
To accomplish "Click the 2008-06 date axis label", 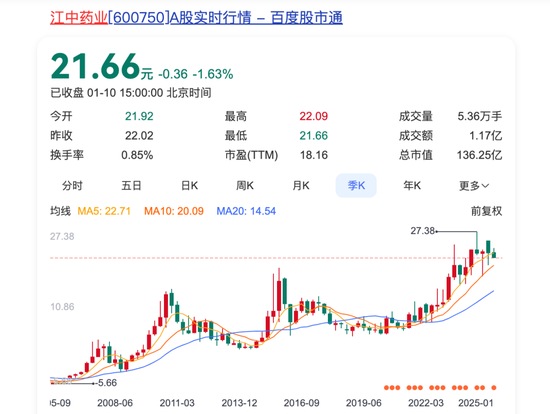I will (x=115, y=403).
